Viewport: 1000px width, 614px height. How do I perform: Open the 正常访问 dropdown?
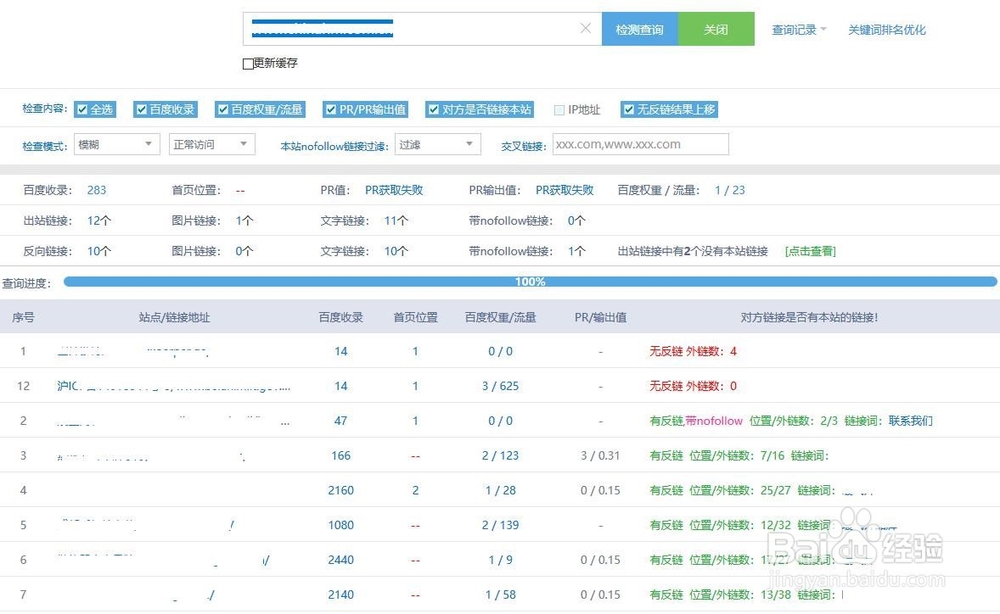pyautogui.click(x=211, y=144)
